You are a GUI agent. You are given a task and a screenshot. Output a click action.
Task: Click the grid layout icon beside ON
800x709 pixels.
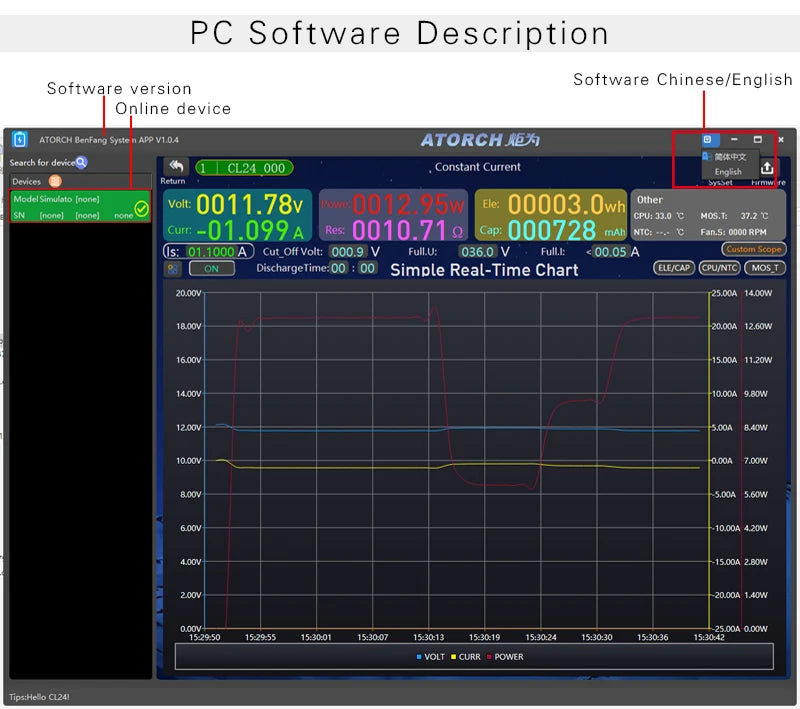tap(172, 269)
